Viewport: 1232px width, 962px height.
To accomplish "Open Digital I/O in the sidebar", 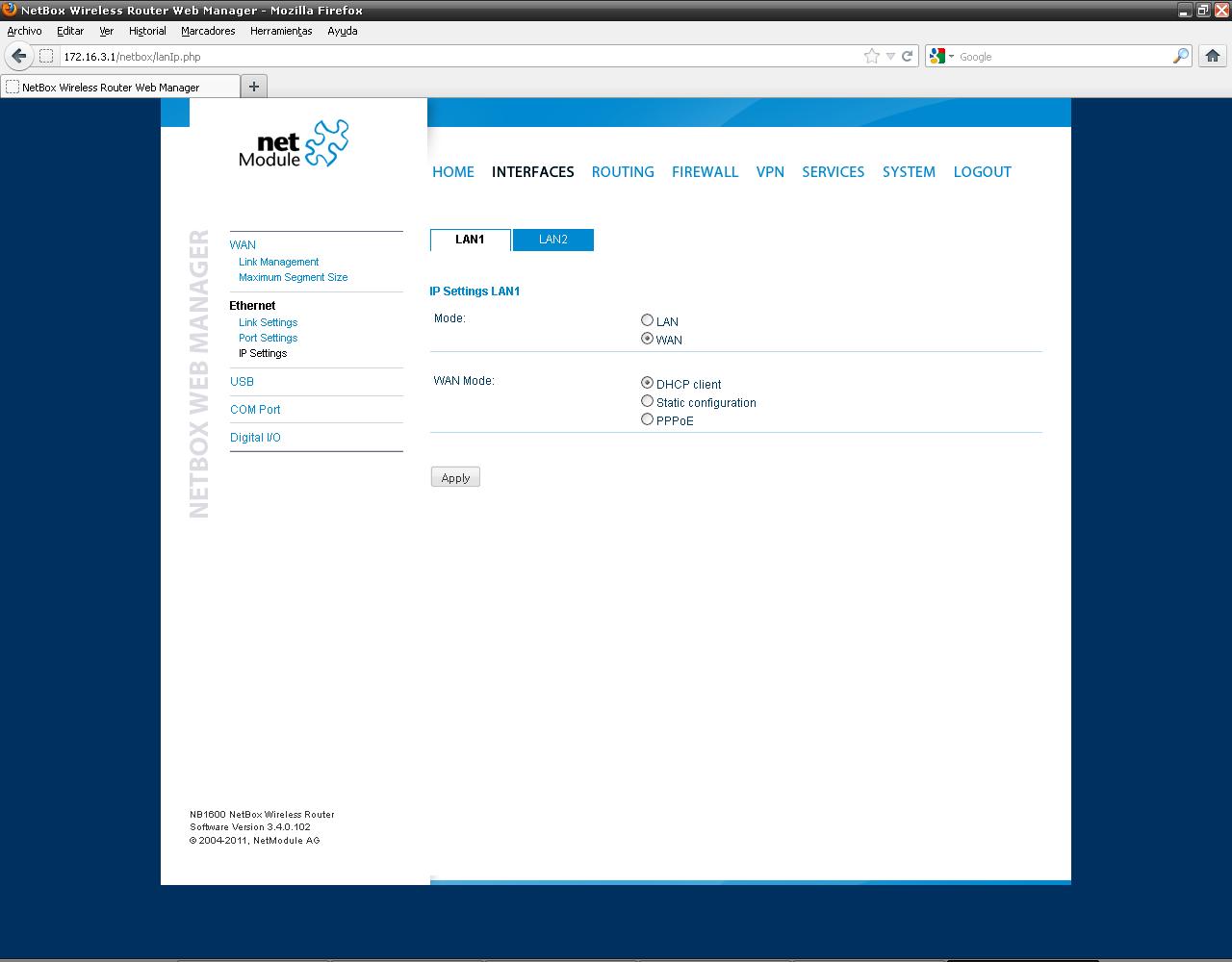I will point(255,438).
